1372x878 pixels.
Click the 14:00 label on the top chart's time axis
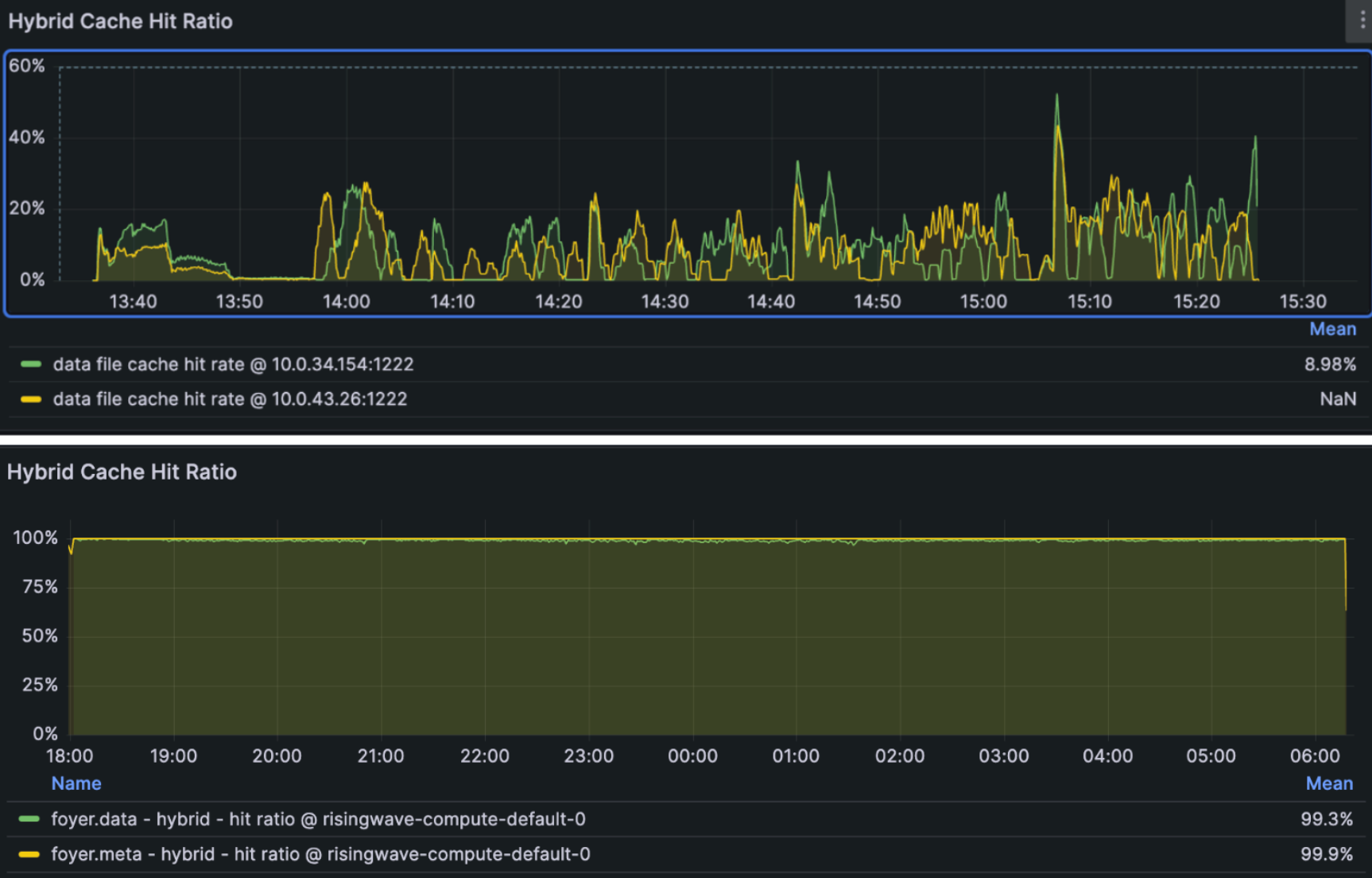pos(346,302)
